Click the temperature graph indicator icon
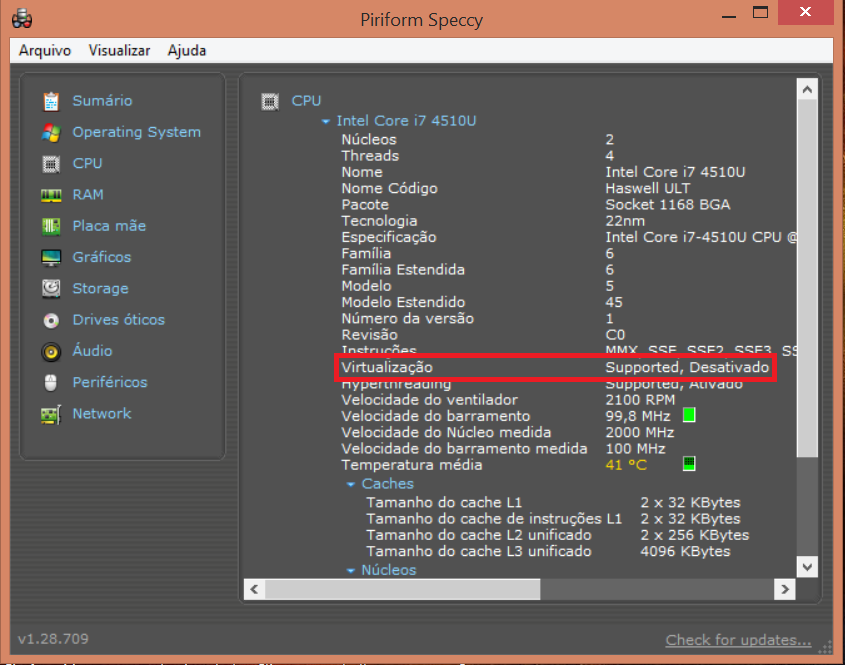This screenshot has height=665, width=845. pyautogui.click(x=689, y=463)
